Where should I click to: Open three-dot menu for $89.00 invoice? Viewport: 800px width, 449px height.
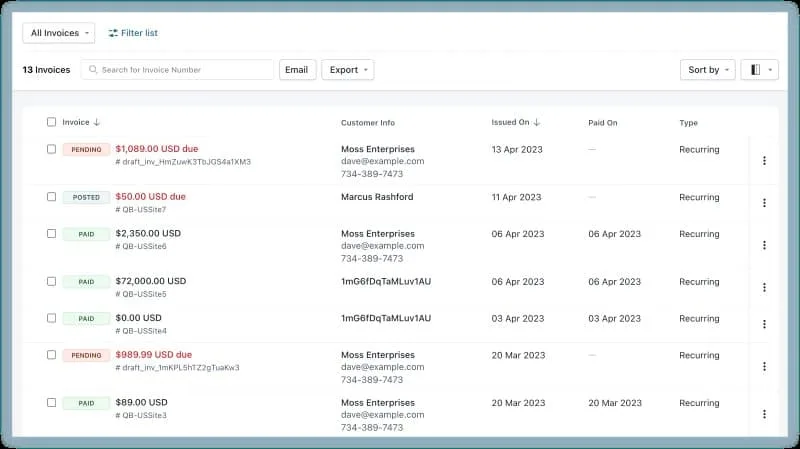pyautogui.click(x=764, y=414)
